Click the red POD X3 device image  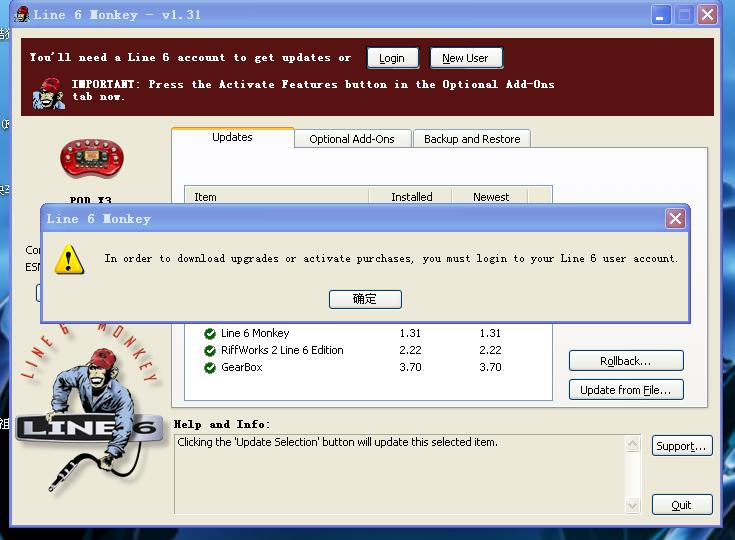pos(92,158)
